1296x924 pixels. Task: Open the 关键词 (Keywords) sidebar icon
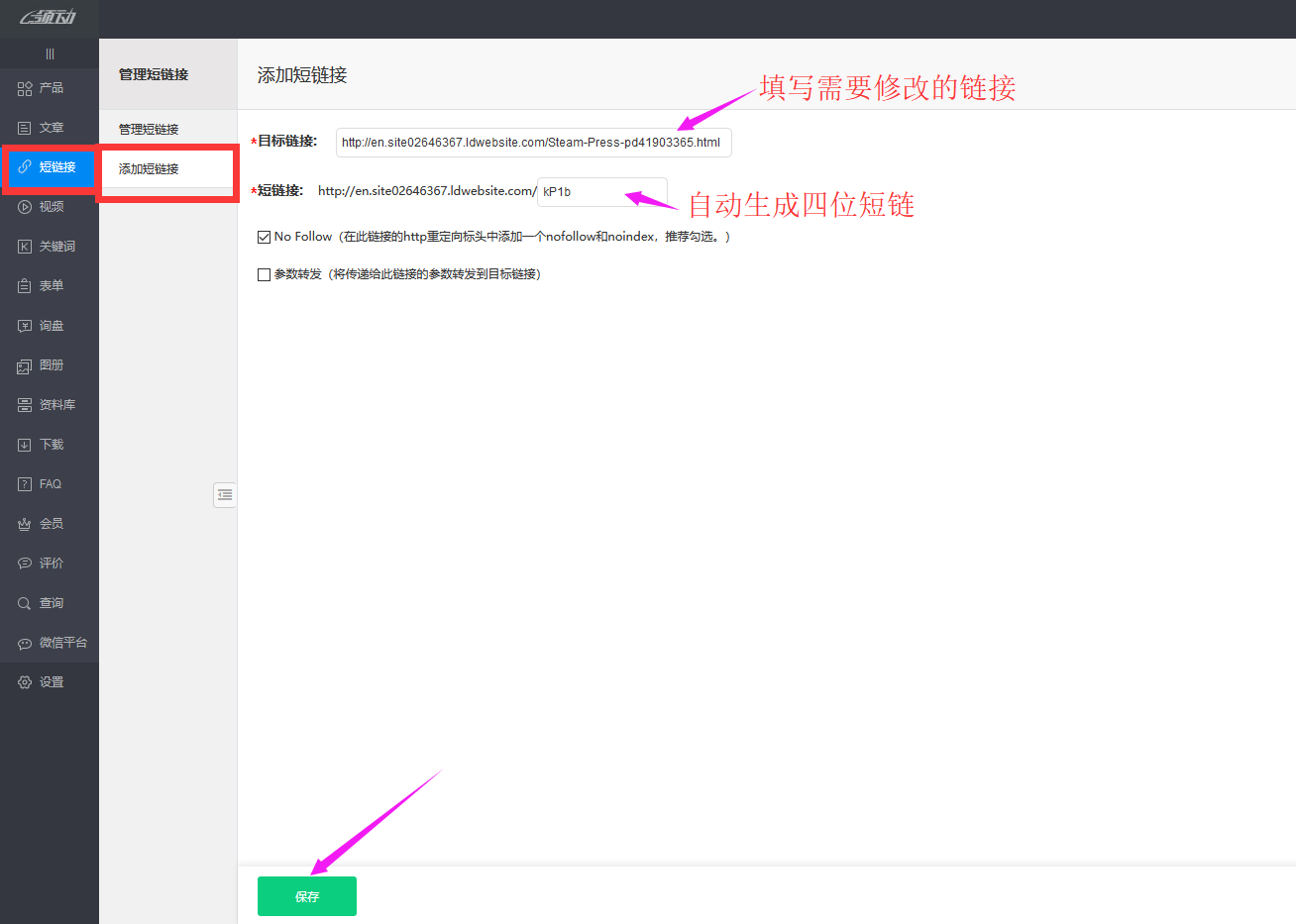pyautogui.click(x=25, y=247)
